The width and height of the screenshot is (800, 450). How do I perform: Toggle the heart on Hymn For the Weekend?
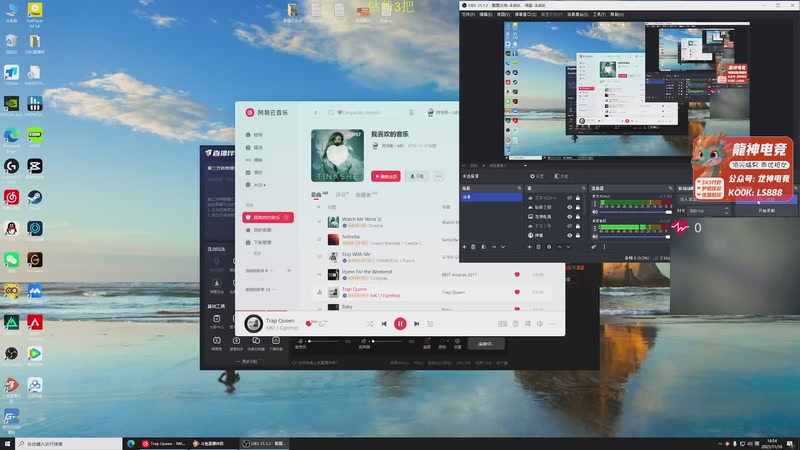pyautogui.click(x=517, y=274)
